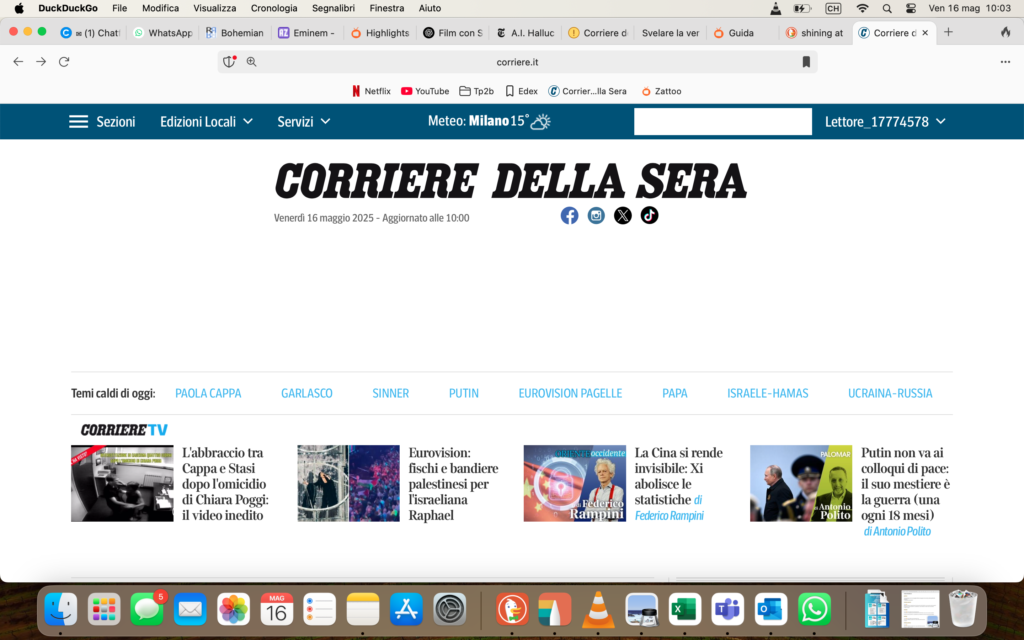Screen dimensions: 1024x640
Task: Open the Sezioni hamburger menu icon
Action: point(78,122)
